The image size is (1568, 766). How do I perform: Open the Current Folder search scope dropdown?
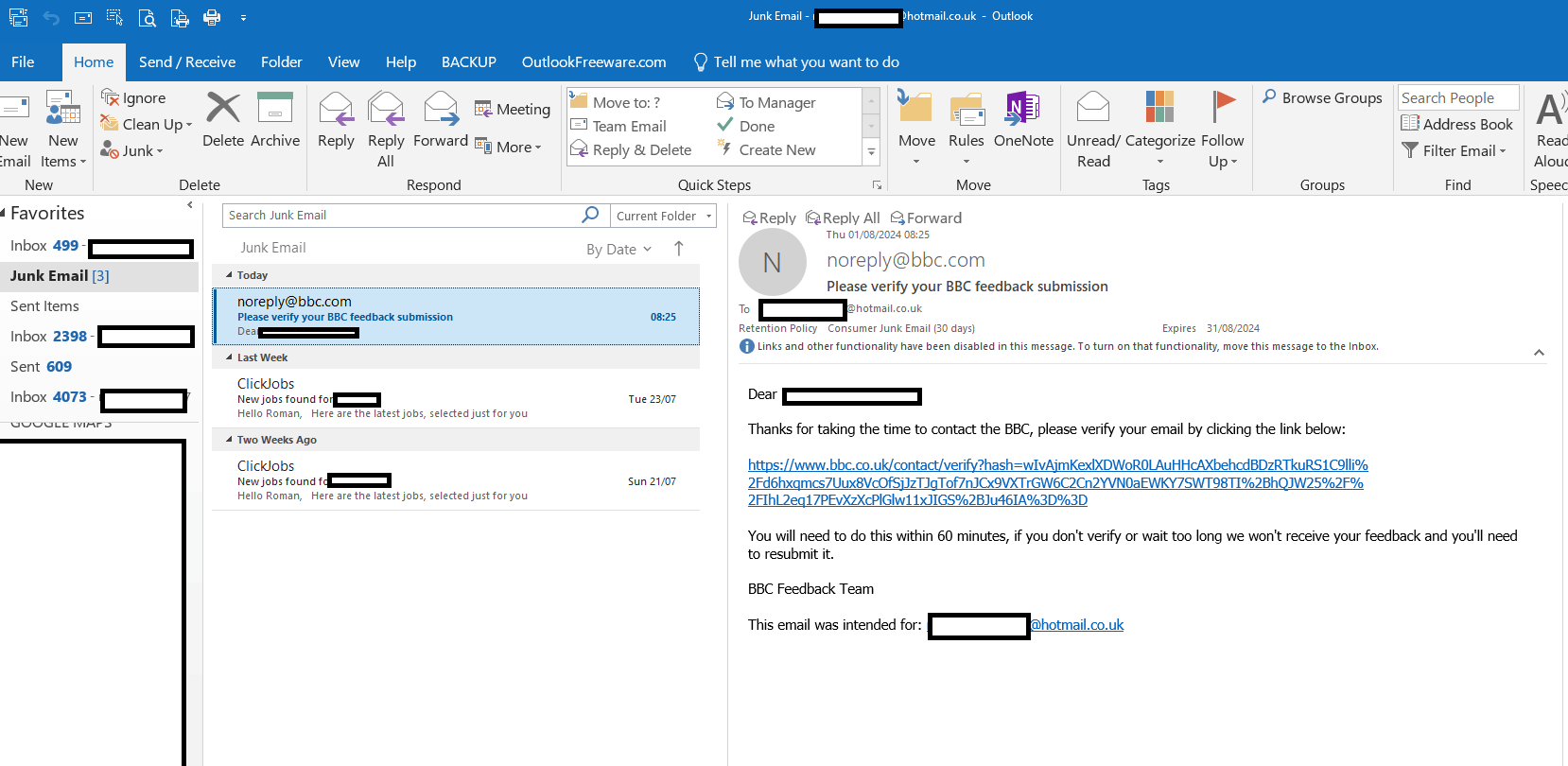pos(664,216)
